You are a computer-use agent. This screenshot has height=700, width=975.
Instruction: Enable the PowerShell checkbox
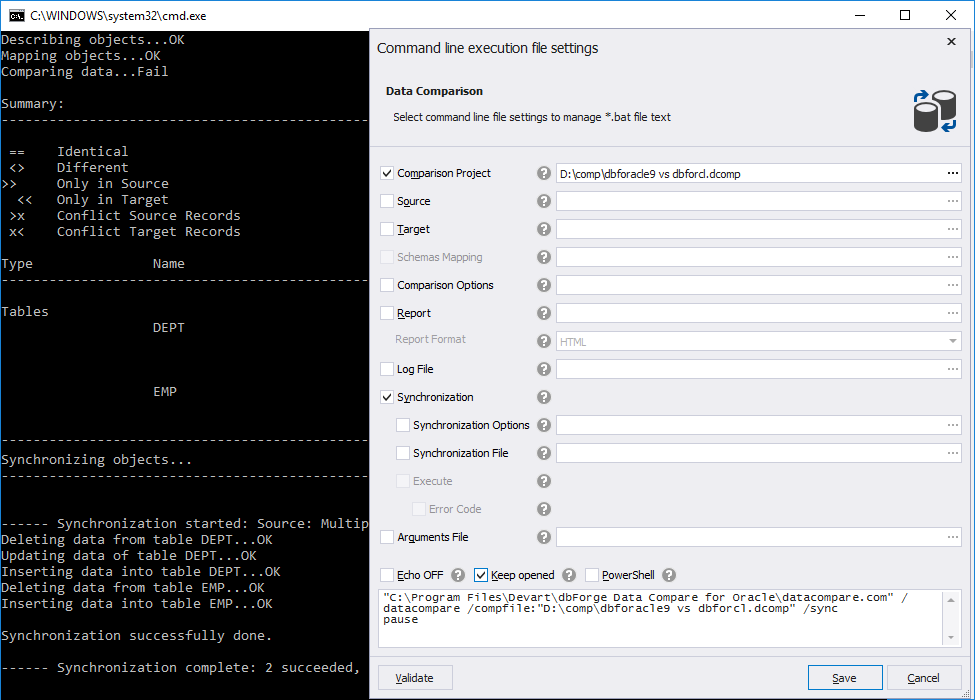[x=592, y=575]
